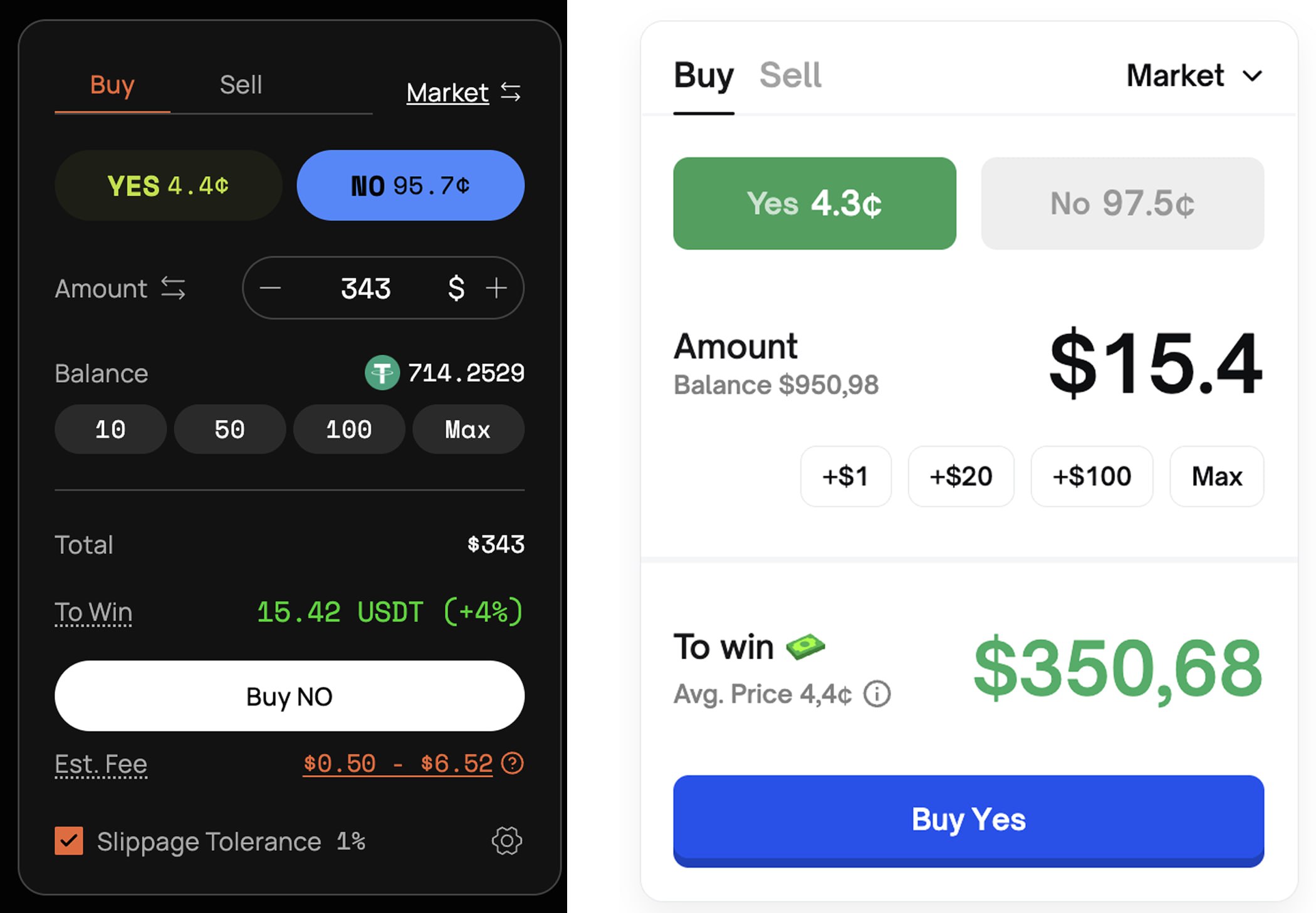Click the swap arrows next to underlined Market

(x=511, y=93)
